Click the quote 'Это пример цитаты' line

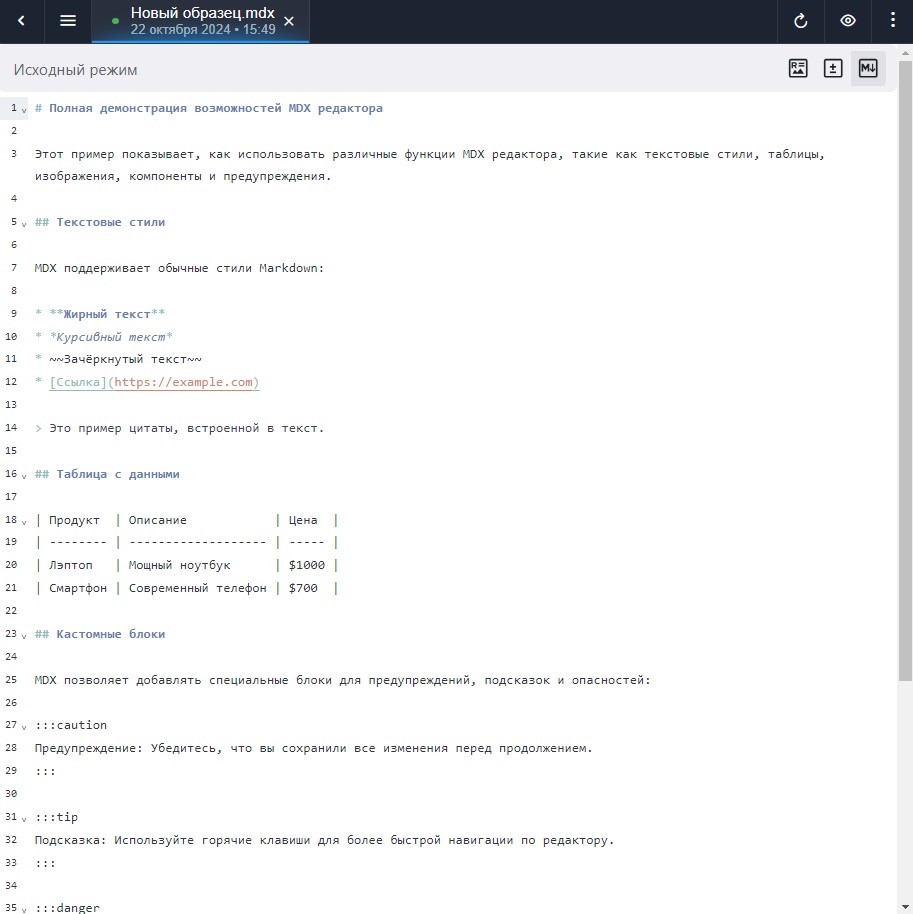coord(179,428)
